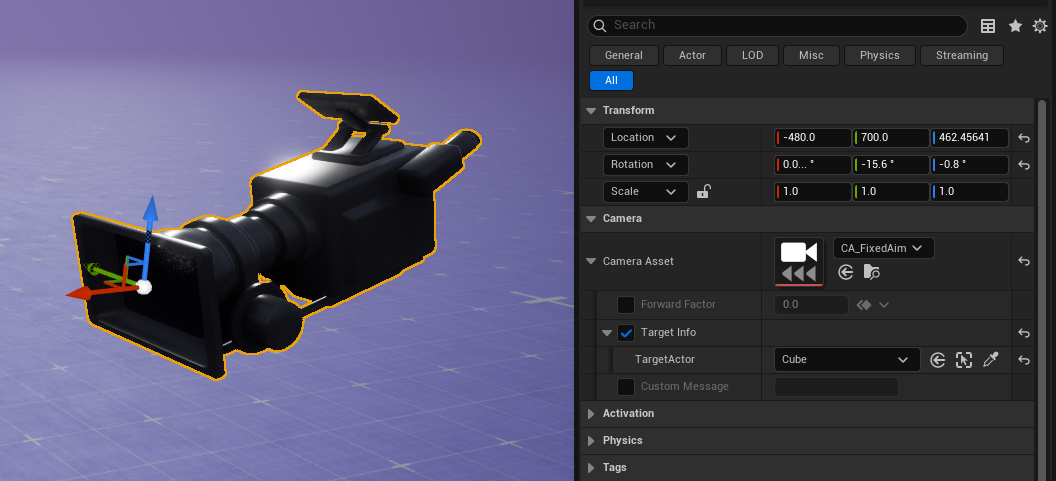This screenshot has width=1056, height=481.
Task: Click the Rotation X value field
Action: (x=813, y=165)
